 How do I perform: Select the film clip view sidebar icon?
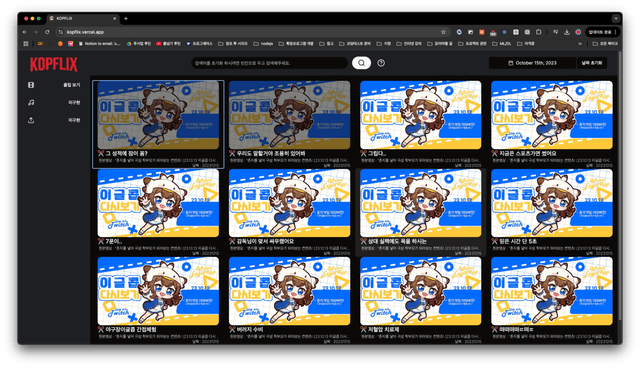click(31, 85)
